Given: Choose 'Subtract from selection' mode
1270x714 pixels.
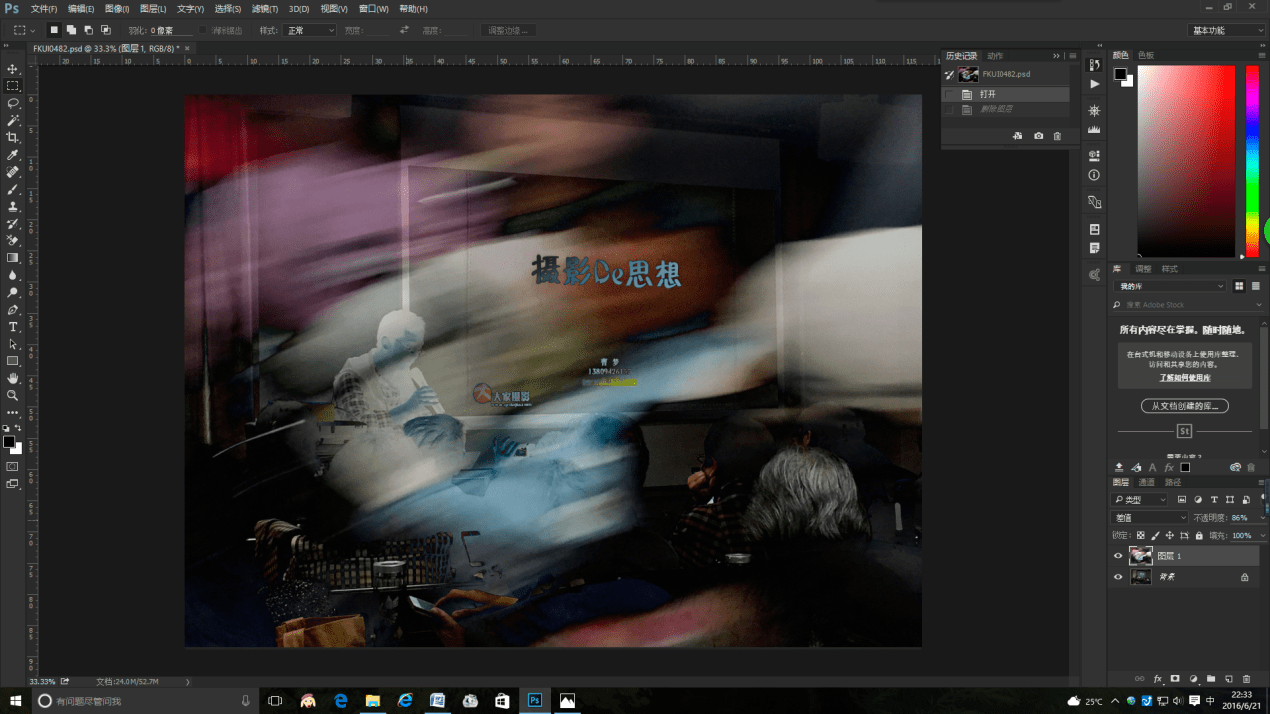Looking at the screenshot, I should 88,31.
